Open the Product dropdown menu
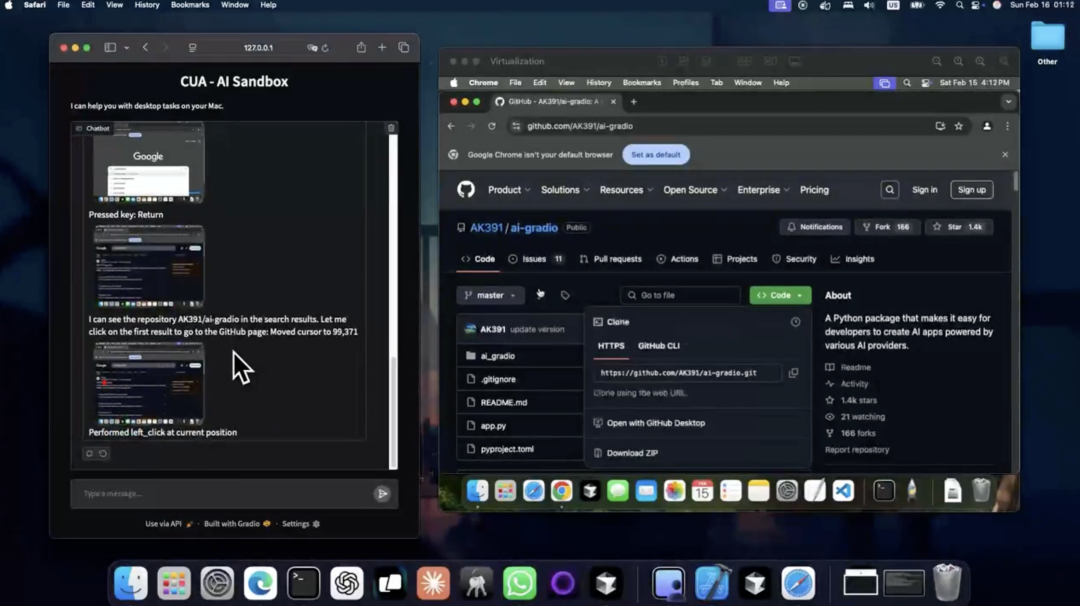Viewport: 1080px width, 606px height. [507, 189]
